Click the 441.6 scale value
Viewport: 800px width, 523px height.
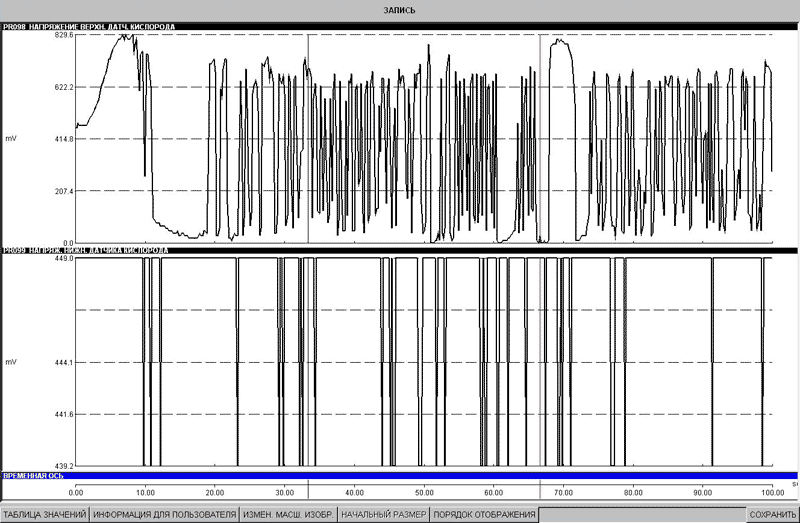click(x=64, y=414)
